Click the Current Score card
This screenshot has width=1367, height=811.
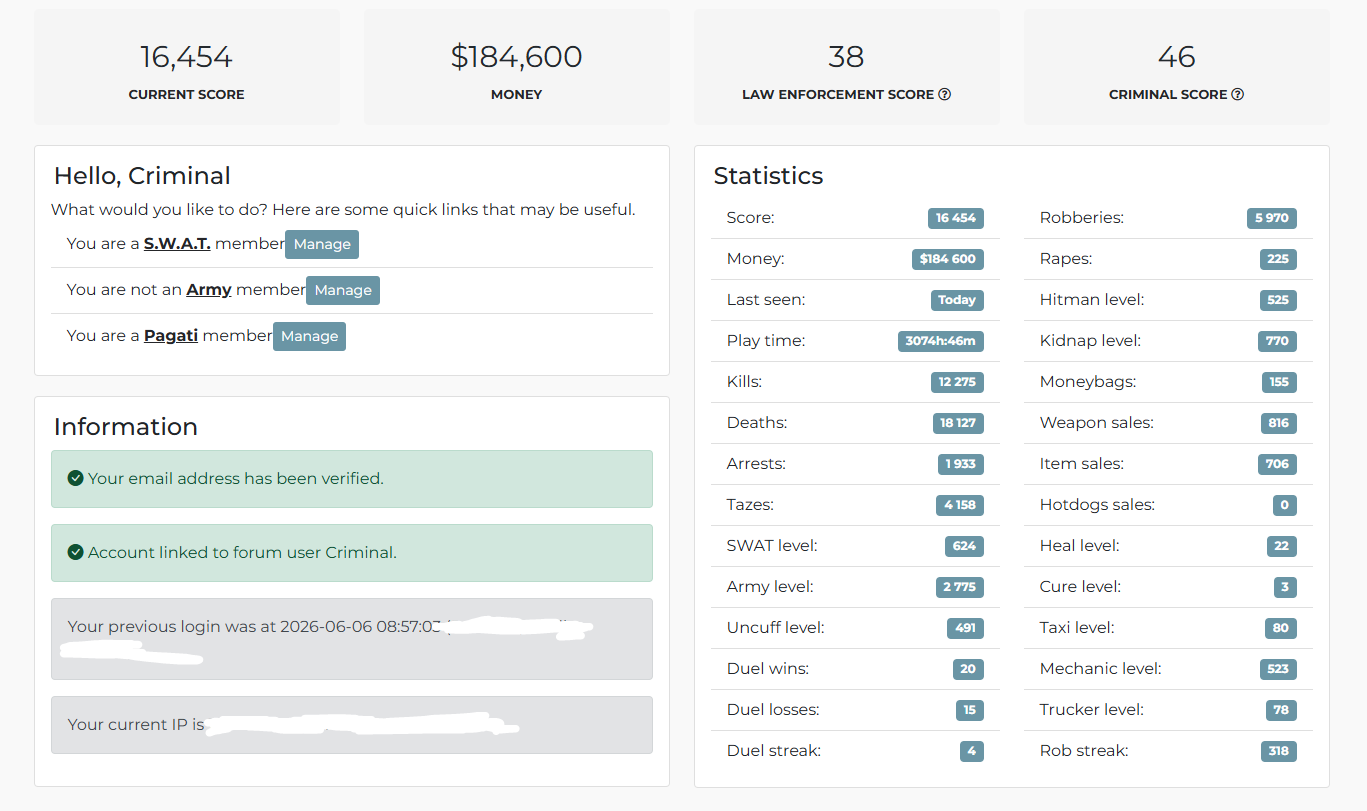click(187, 68)
